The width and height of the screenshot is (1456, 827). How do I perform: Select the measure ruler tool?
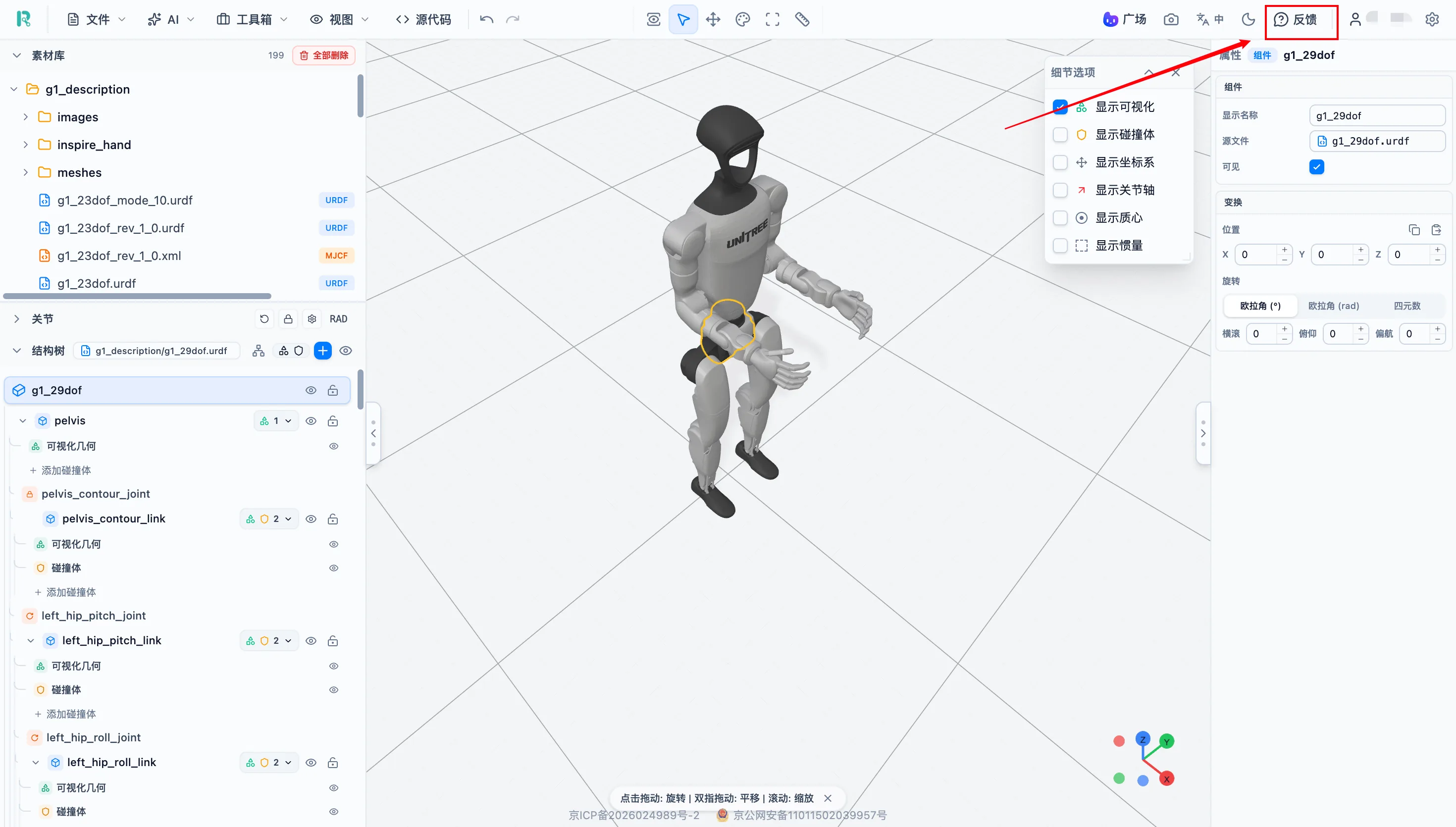pyautogui.click(x=802, y=19)
